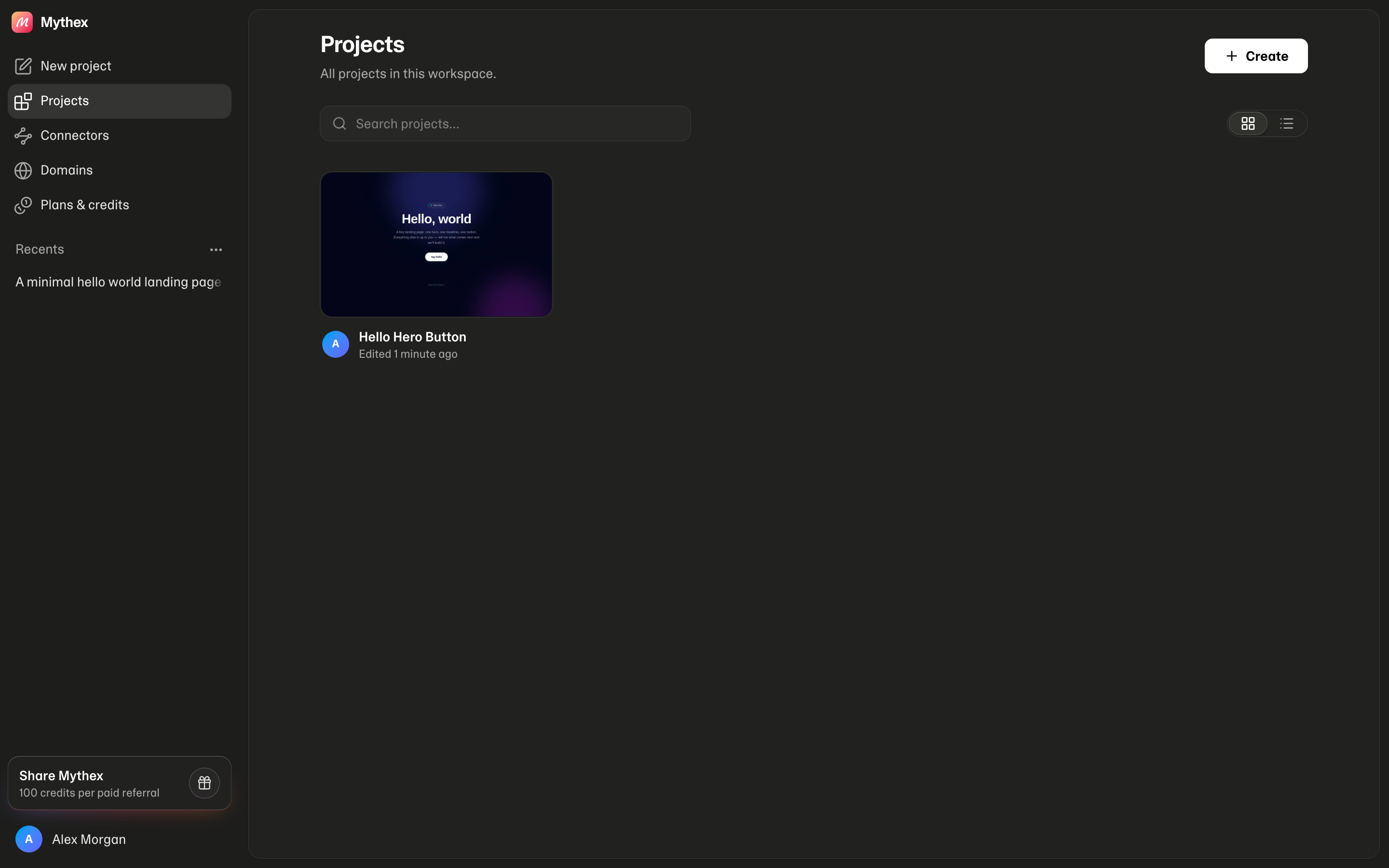Image resolution: width=1389 pixels, height=868 pixels.
Task: Click the magnifier icon in search bar
Action: (340, 123)
